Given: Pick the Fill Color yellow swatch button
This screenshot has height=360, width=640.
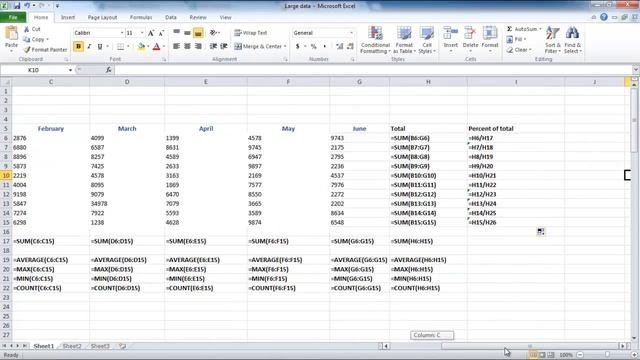Looking at the screenshot, I should [x=141, y=47].
